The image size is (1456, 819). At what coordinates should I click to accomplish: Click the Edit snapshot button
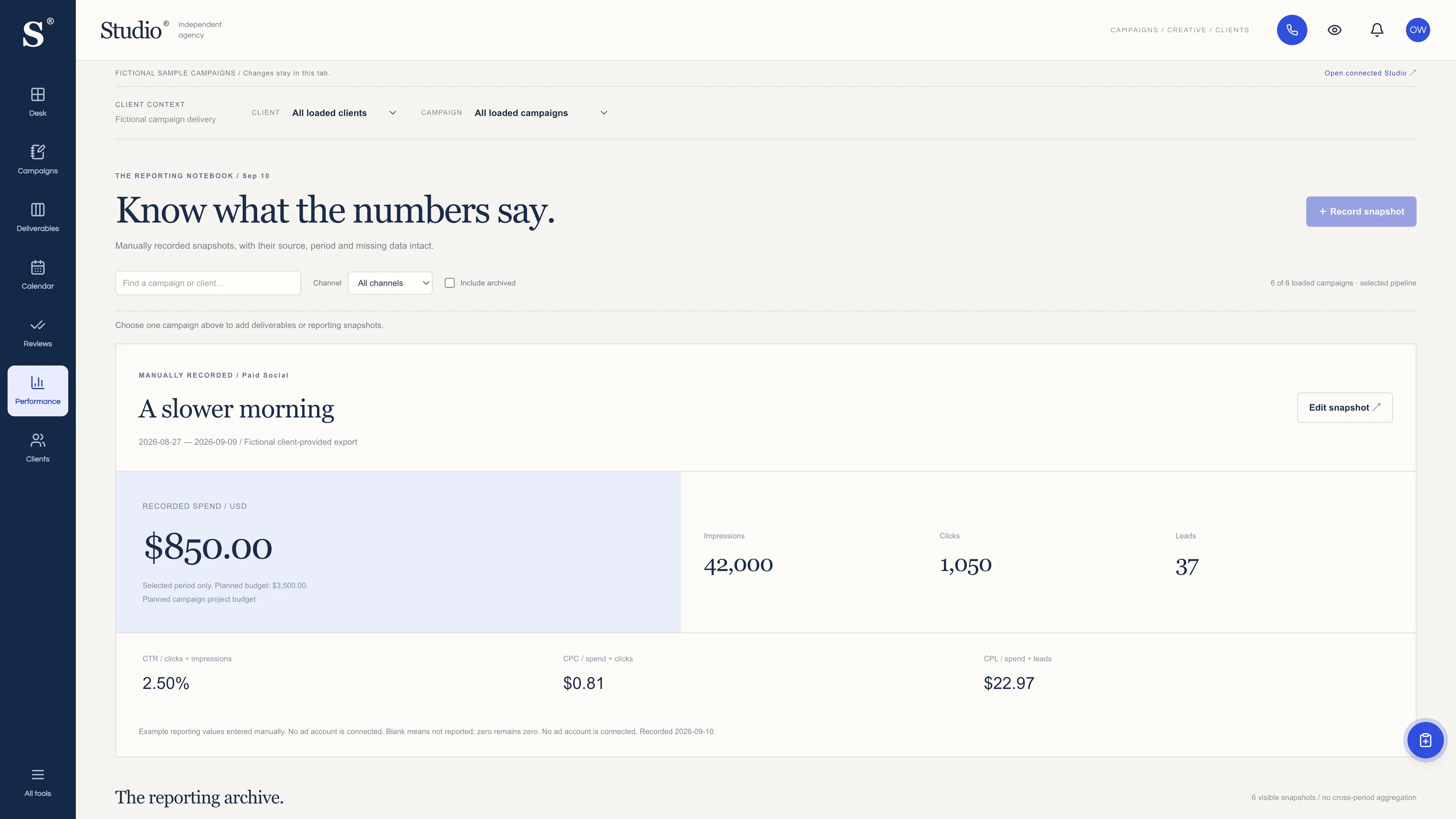tap(1345, 408)
